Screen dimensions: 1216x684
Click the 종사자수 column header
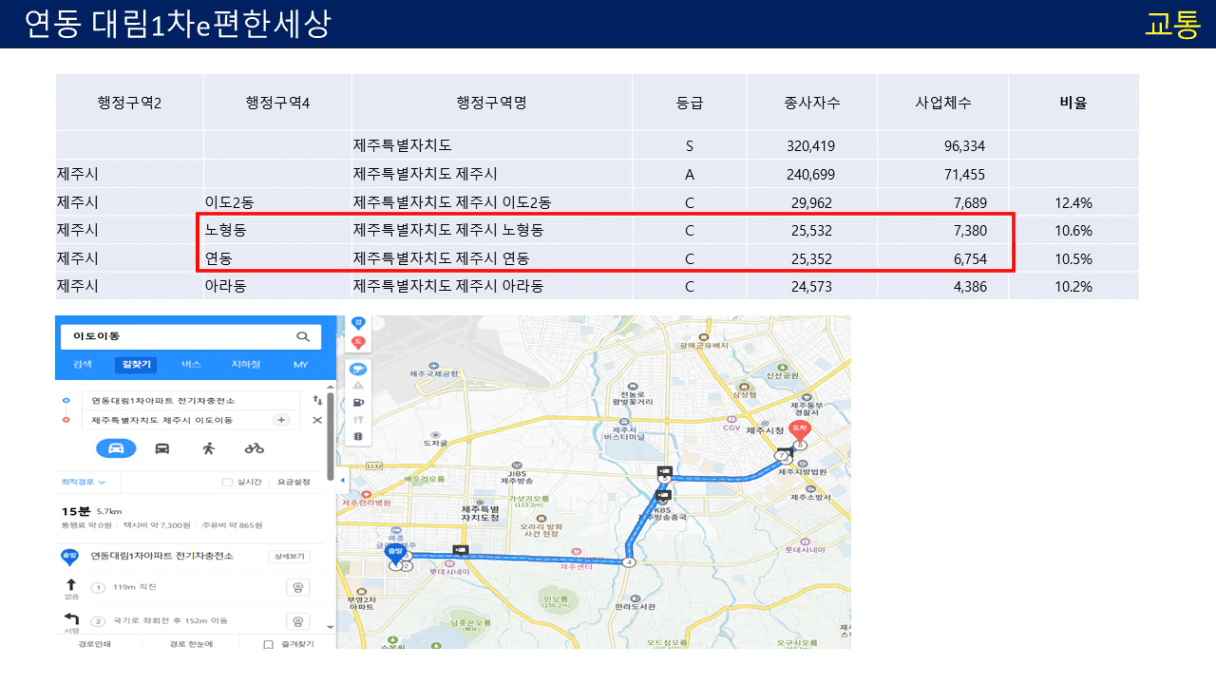(812, 102)
